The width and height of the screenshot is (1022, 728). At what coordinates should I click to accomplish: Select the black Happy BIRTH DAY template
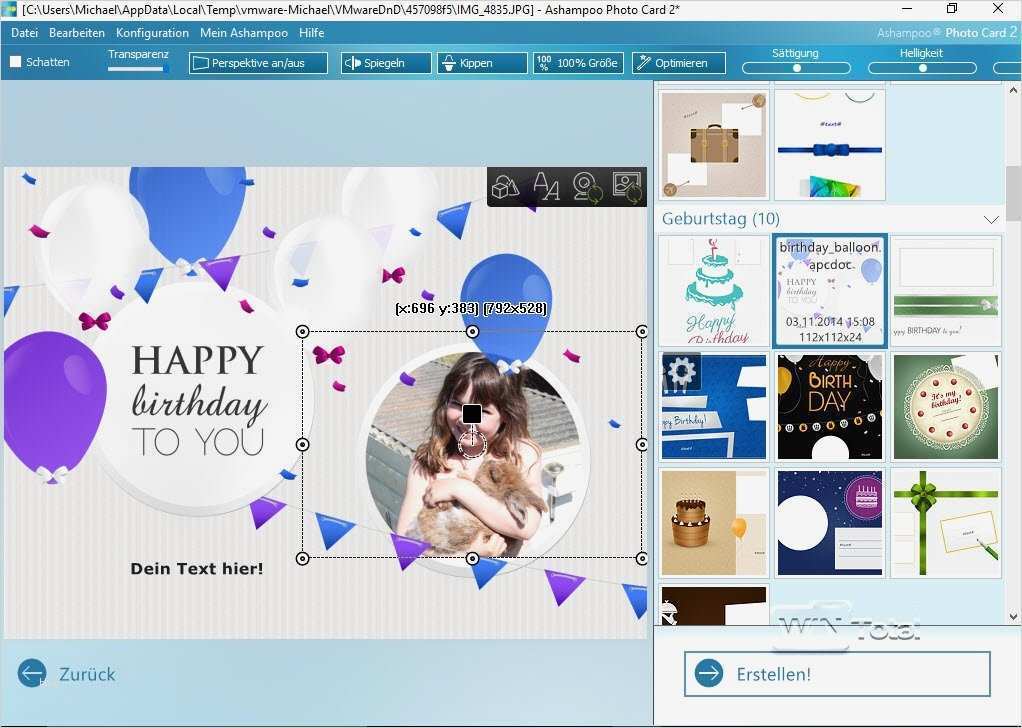830,406
